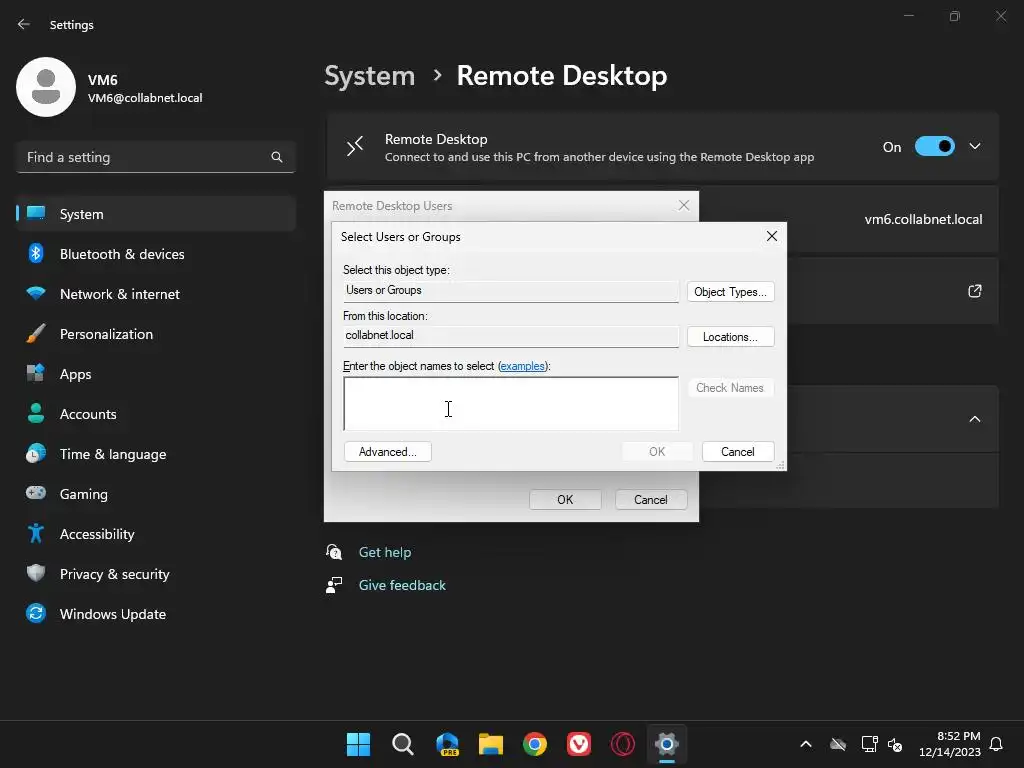Click the VM6 profile avatar
This screenshot has width=1024, height=768.
point(46,87)
